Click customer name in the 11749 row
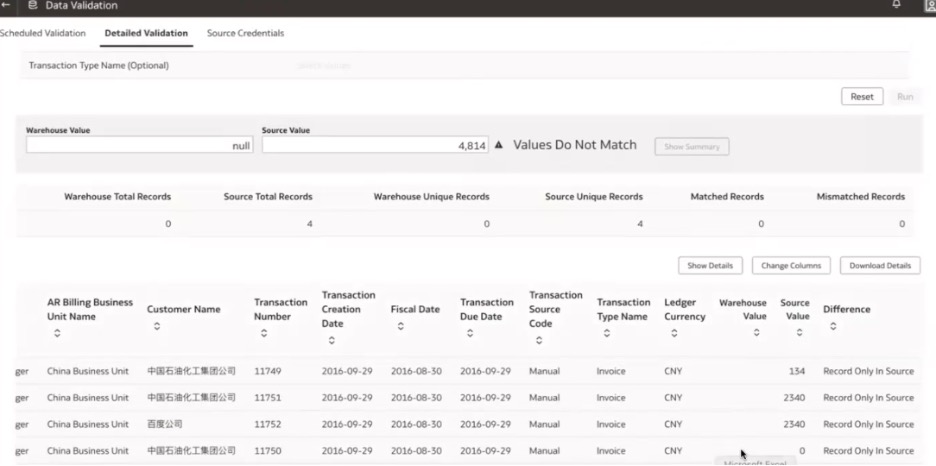The width and height of the screenshot is (936, 466). [x=191, y=371]
